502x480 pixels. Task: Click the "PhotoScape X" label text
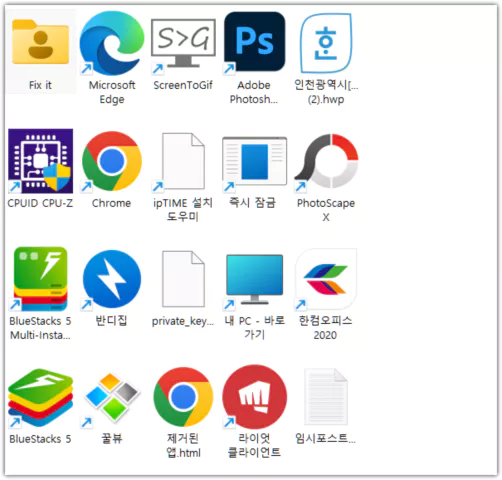[326, 210]
